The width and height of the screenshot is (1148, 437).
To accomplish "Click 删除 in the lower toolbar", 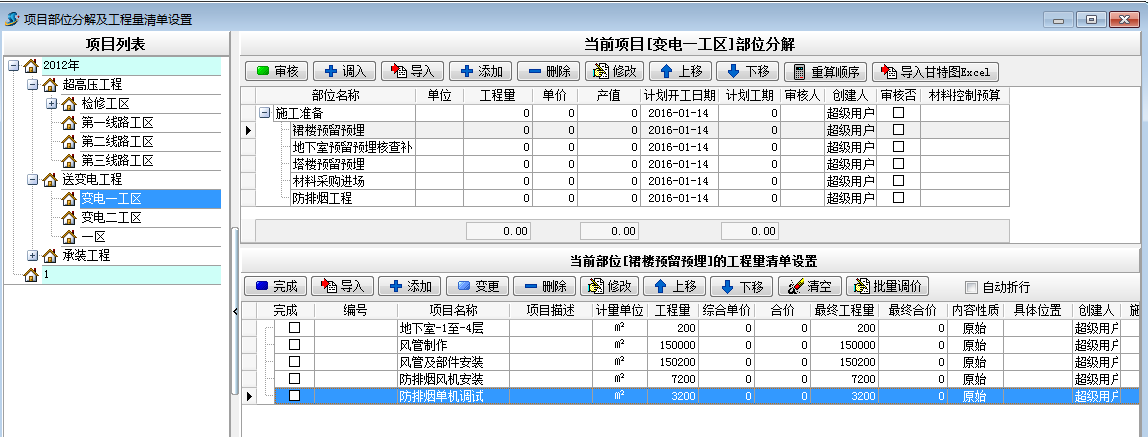I will [x=544, y=286].
